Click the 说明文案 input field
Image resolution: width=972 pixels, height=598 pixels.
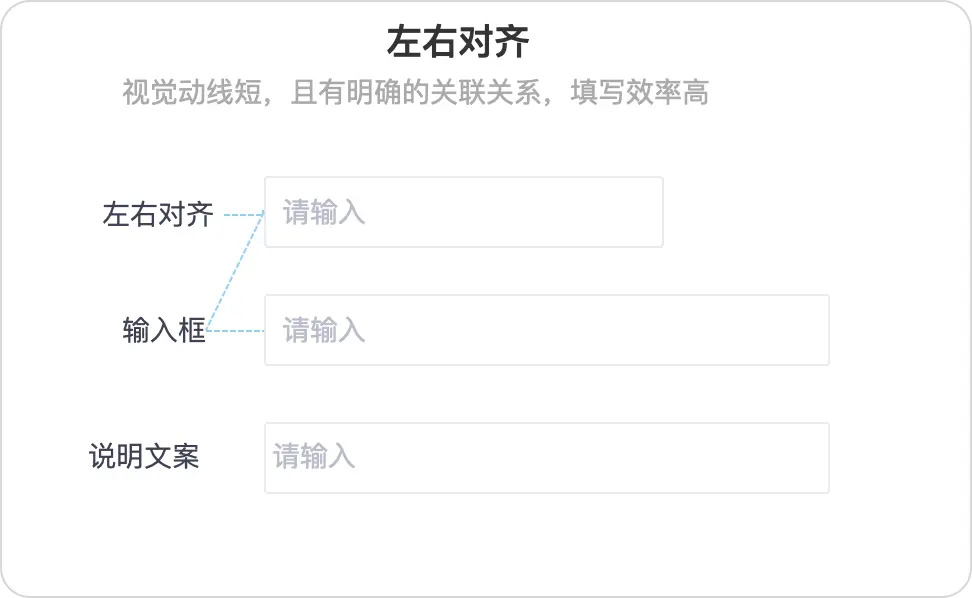pos(547,458)
